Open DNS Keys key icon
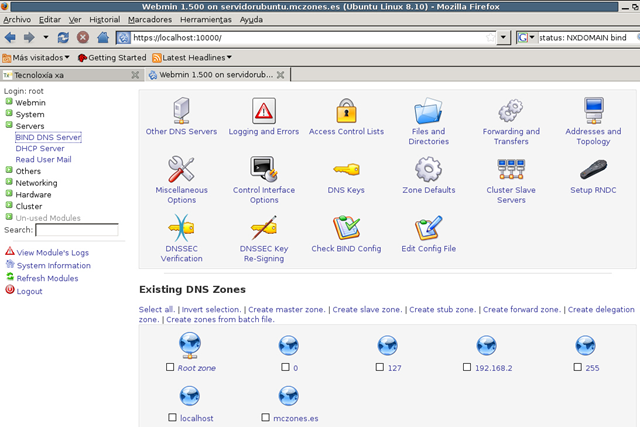The height and width of the screenshot is (427, 640). (x=346, y=169)
